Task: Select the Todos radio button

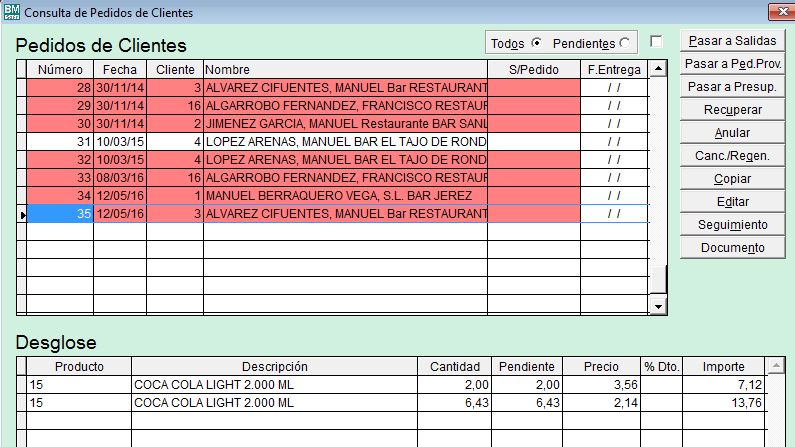Action: (536, 43)
